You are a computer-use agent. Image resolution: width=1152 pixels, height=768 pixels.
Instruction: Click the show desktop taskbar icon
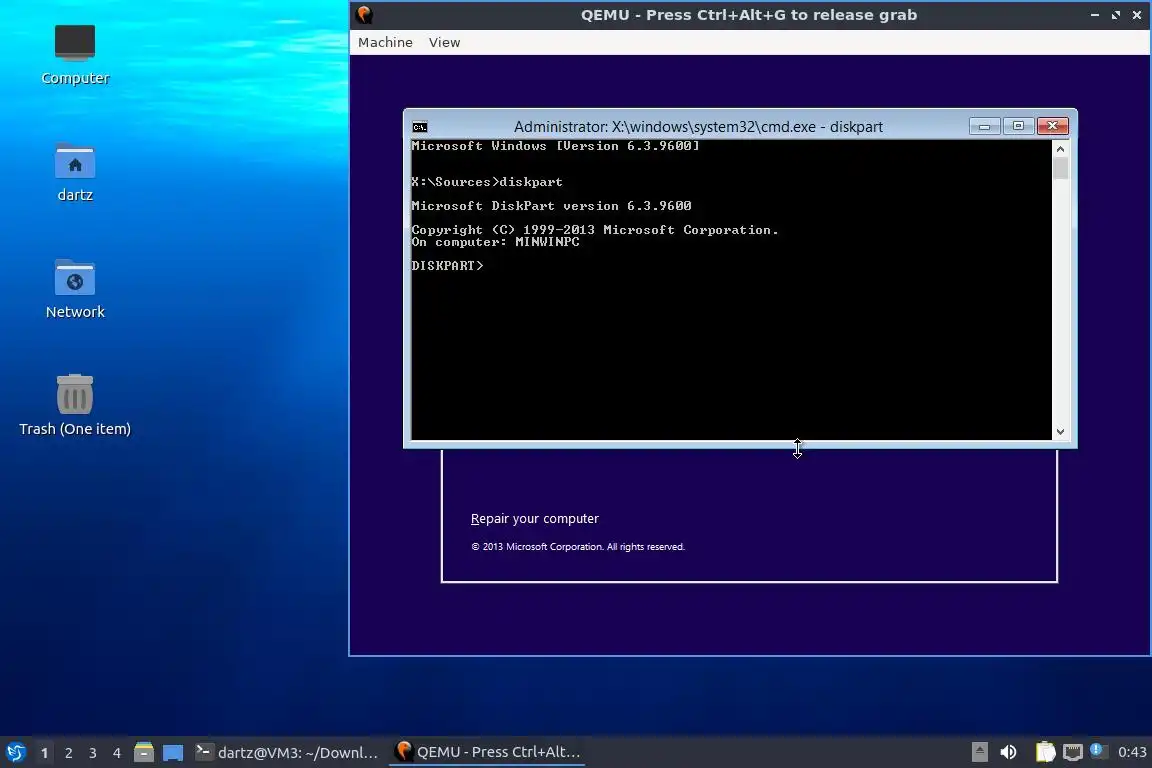(173, 753)
